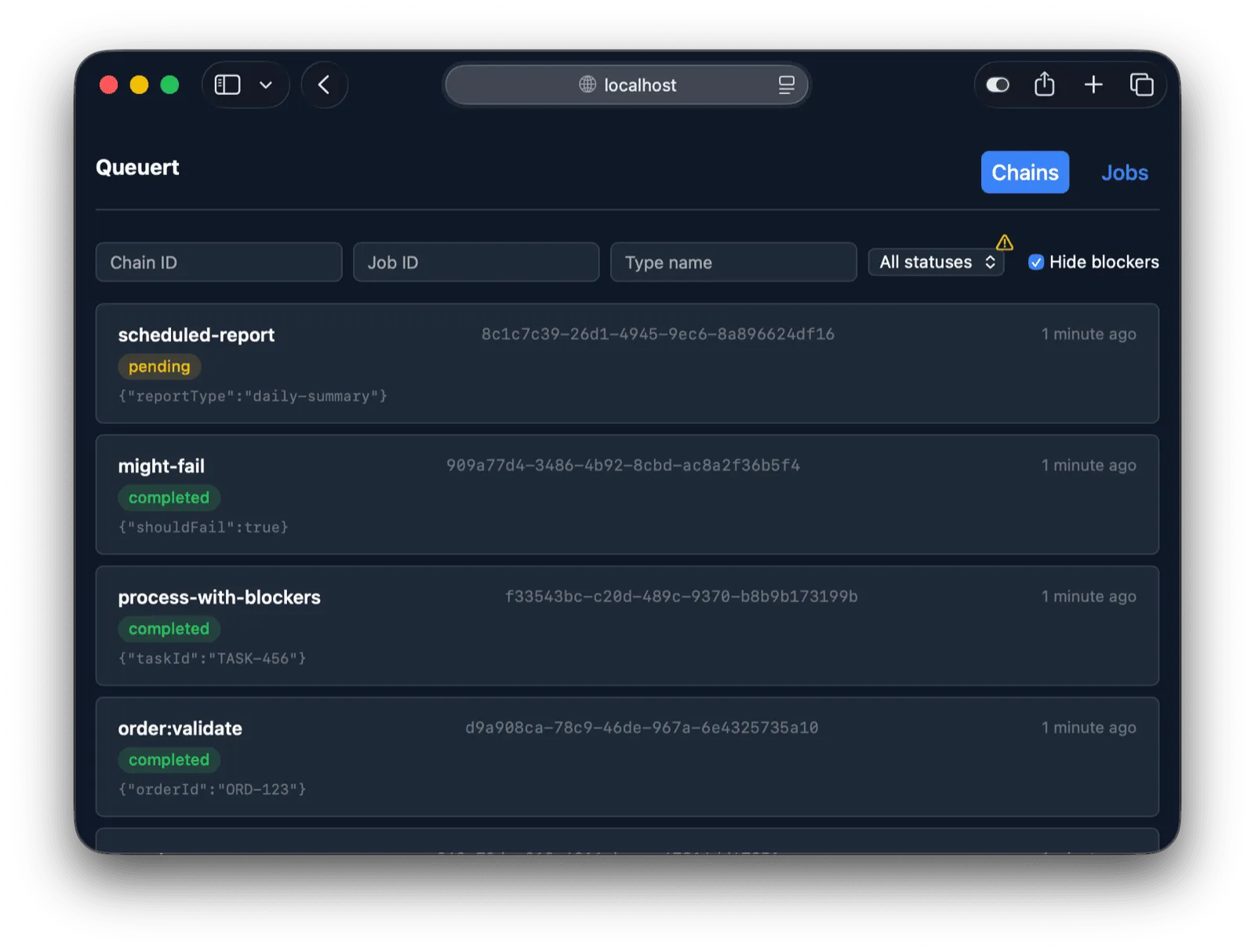Open a new tab with the plus icon
The width and height of the screenshot is (1255, 952).
pos(1093,85)
